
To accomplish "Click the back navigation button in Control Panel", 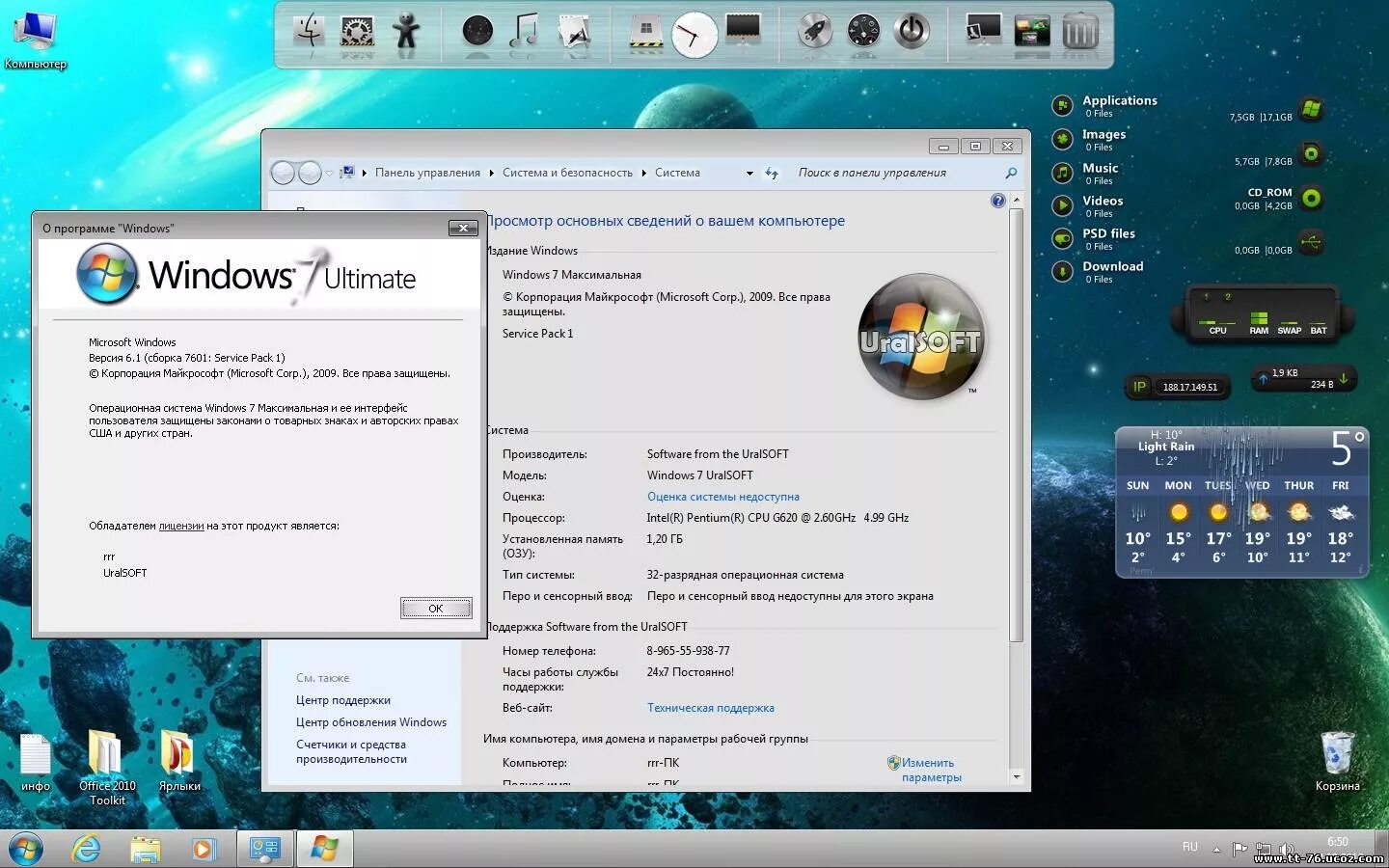I will click(283, 173).
